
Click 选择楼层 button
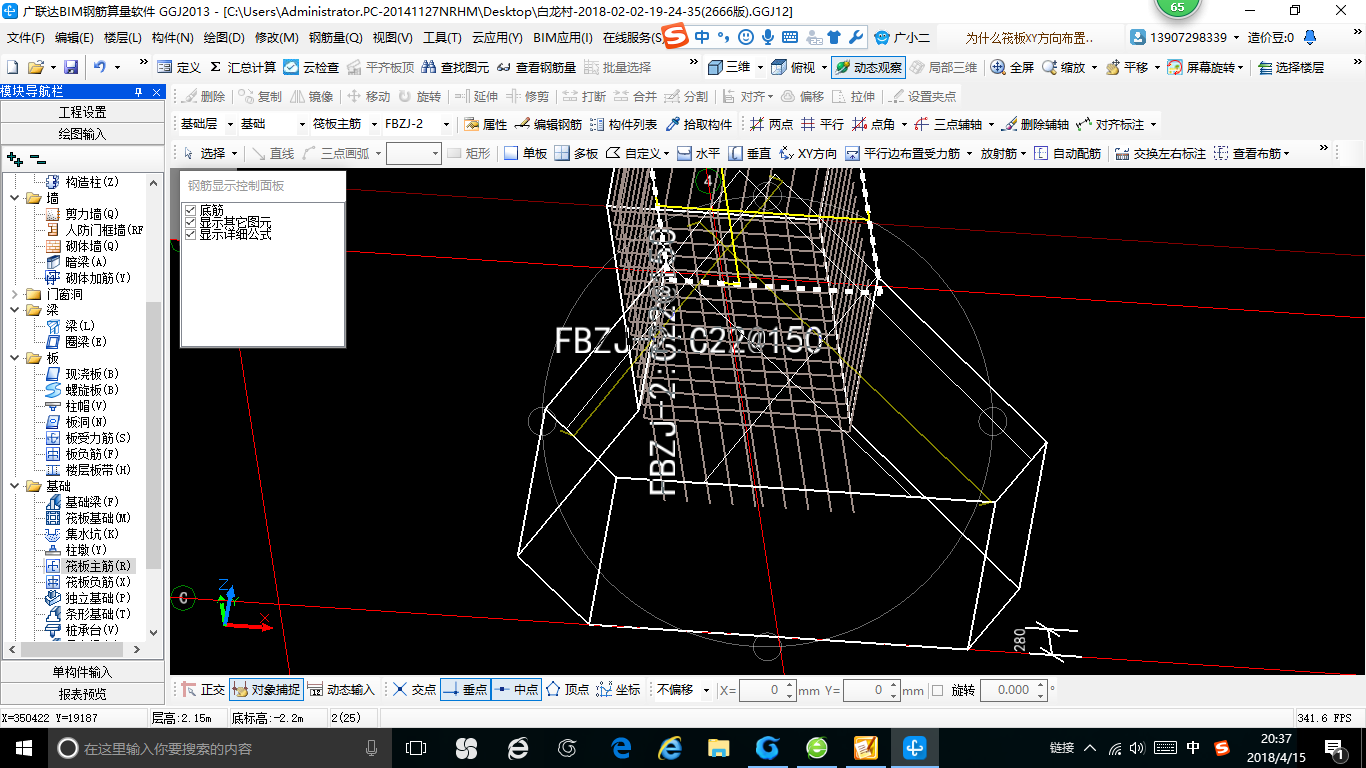pyautogui.click(x=1291, y=67)
